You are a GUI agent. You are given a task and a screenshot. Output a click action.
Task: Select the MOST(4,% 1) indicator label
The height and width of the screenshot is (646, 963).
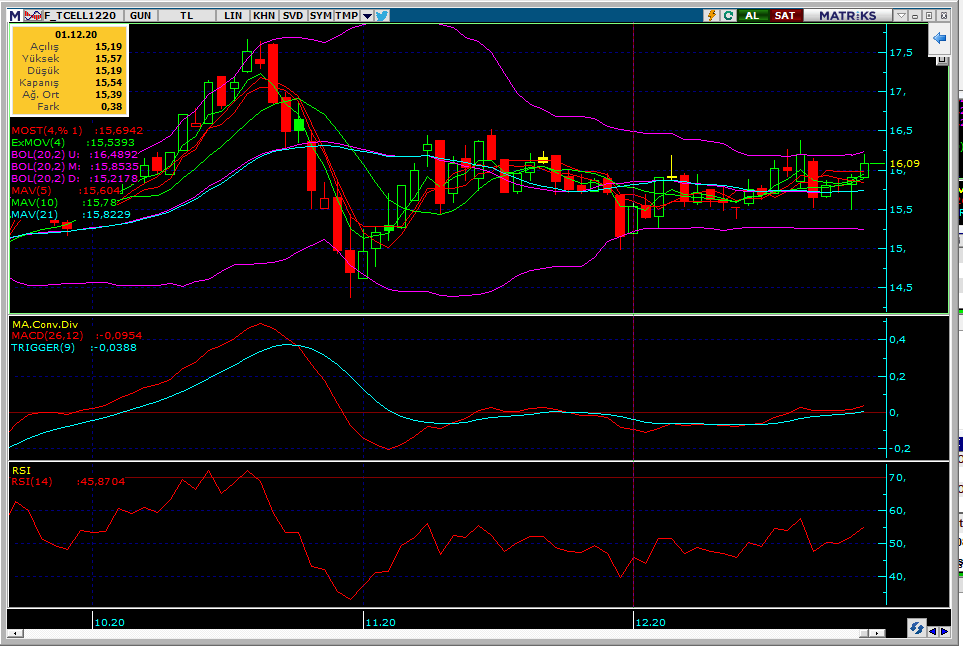click(47, 130)
